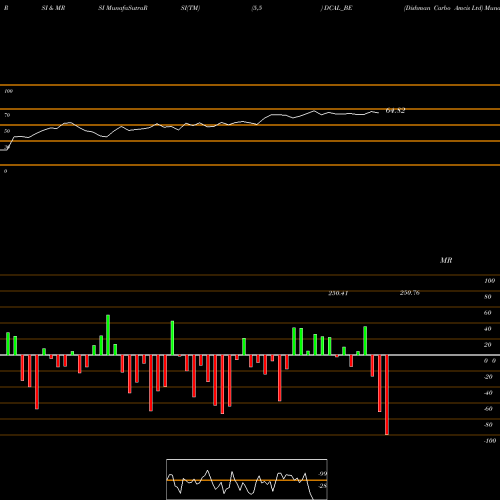The width and height of the screenshot is (500, 500).
Task: Click the MR panel's 100 axis label
Action: [x=489, y=281]
